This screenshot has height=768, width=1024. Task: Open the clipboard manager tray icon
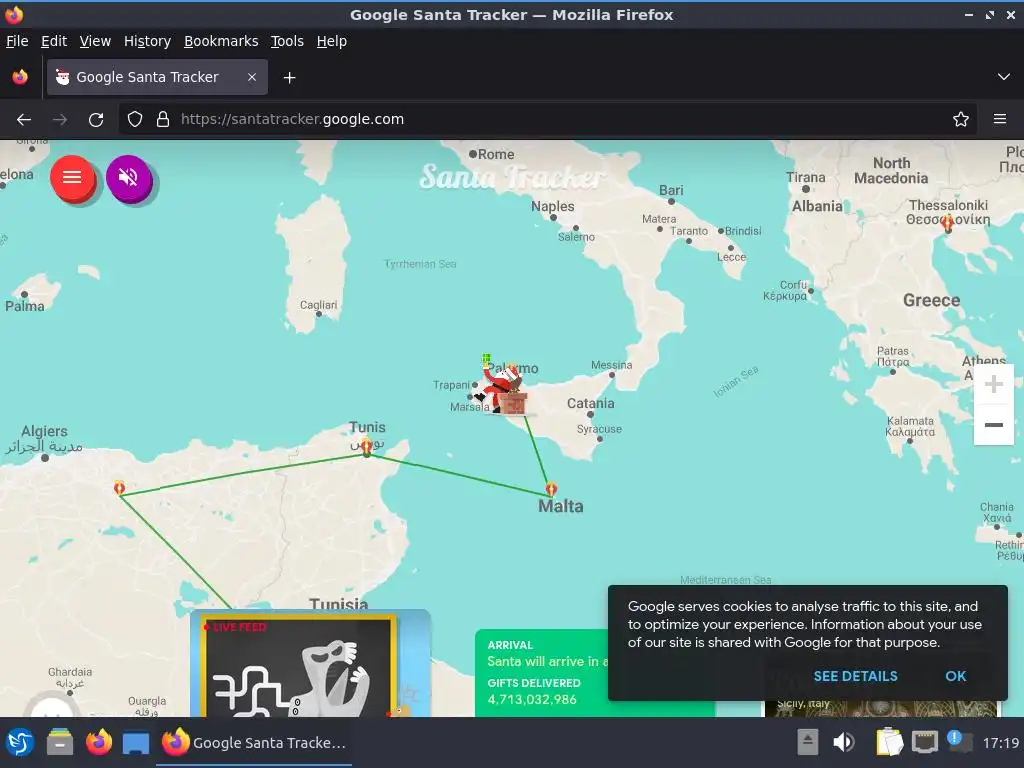(889, 743)
